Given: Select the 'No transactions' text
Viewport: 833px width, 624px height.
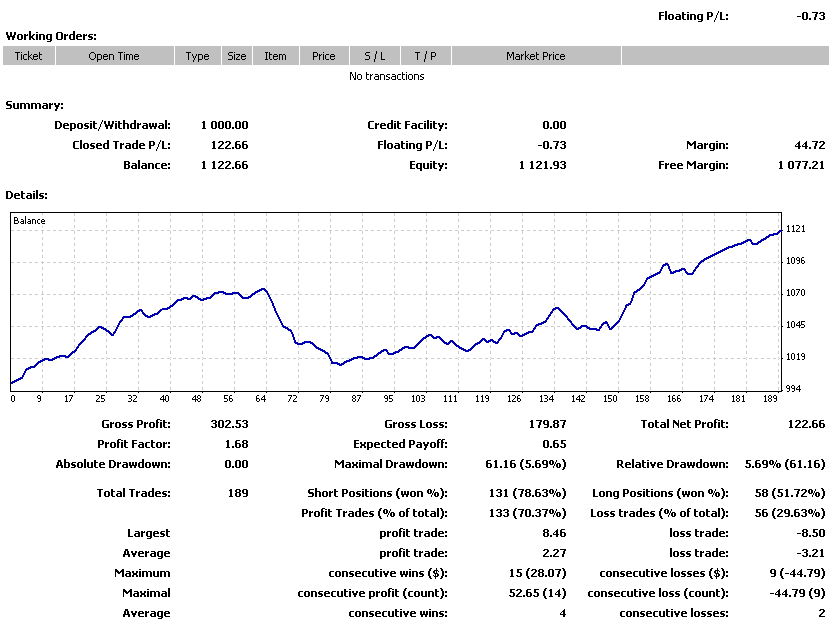Looking at the screenshot, I should click(387, 76).
